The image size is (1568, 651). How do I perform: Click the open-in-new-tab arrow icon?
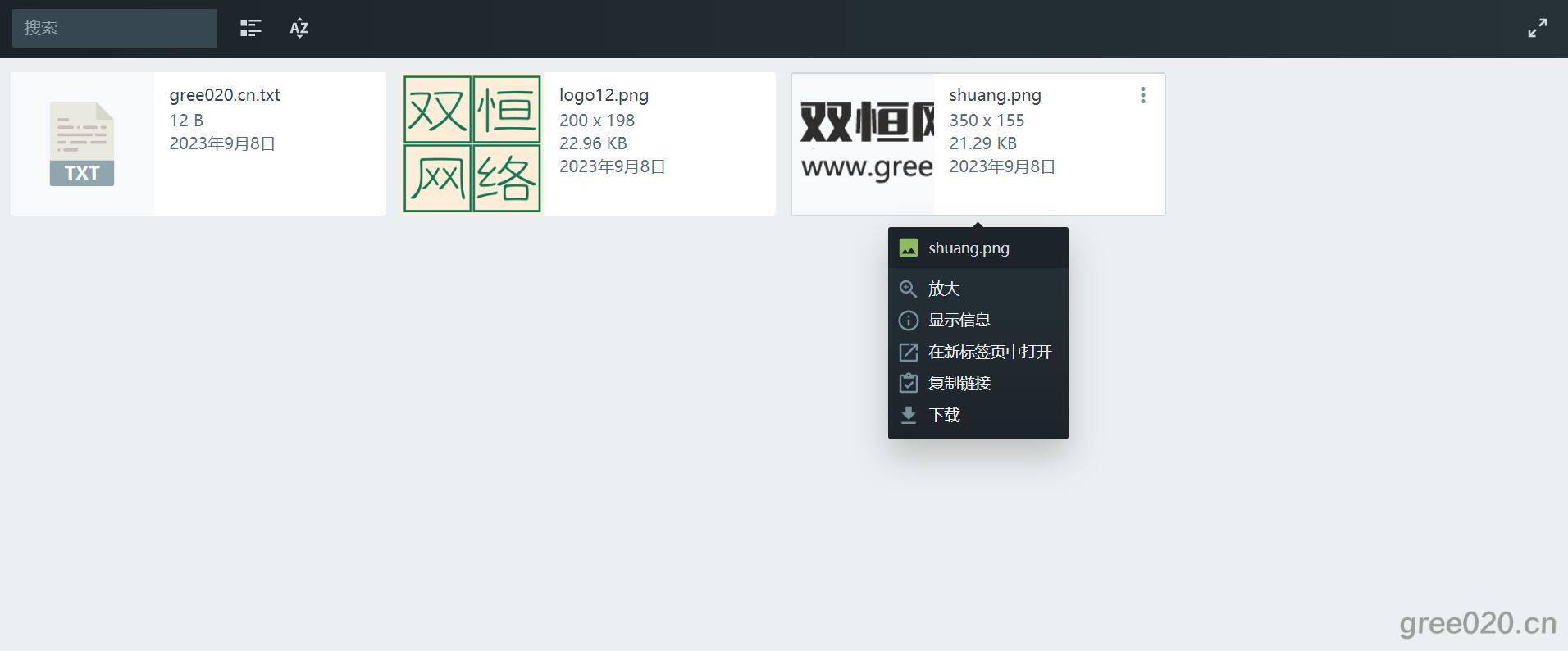point(908,352)
